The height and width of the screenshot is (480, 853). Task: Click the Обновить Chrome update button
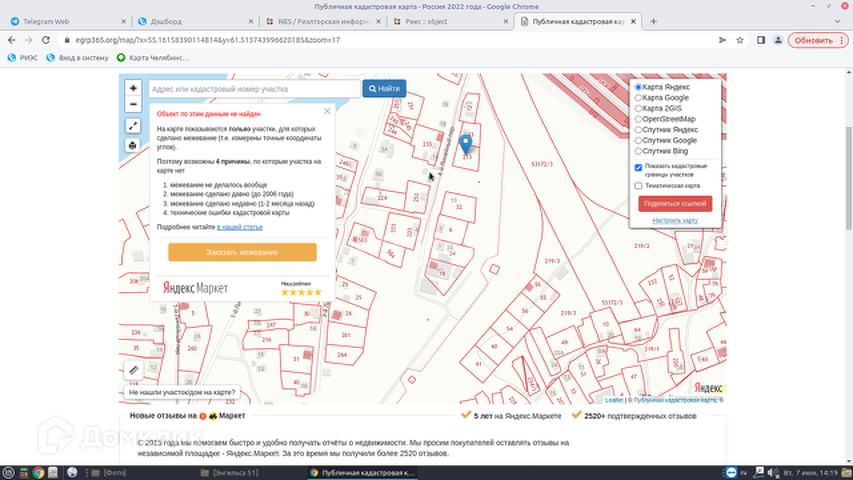(x=818, y=40)
